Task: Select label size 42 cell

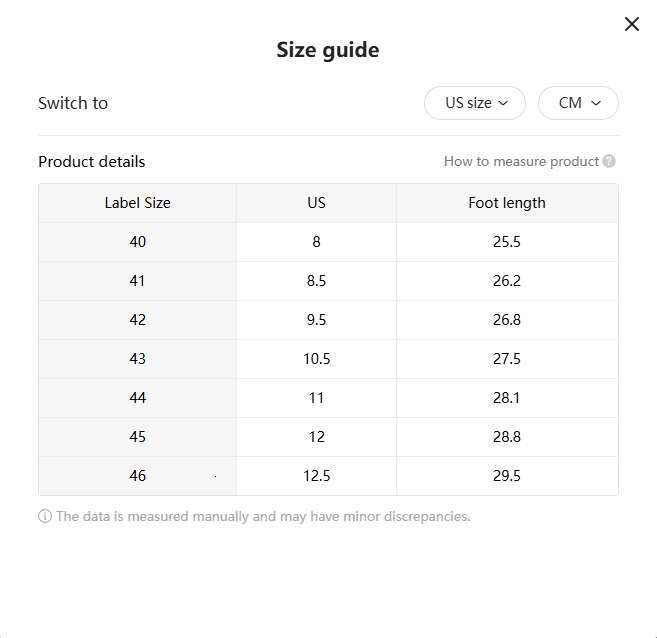Action: pyautogui.click(x=137, y=320)
